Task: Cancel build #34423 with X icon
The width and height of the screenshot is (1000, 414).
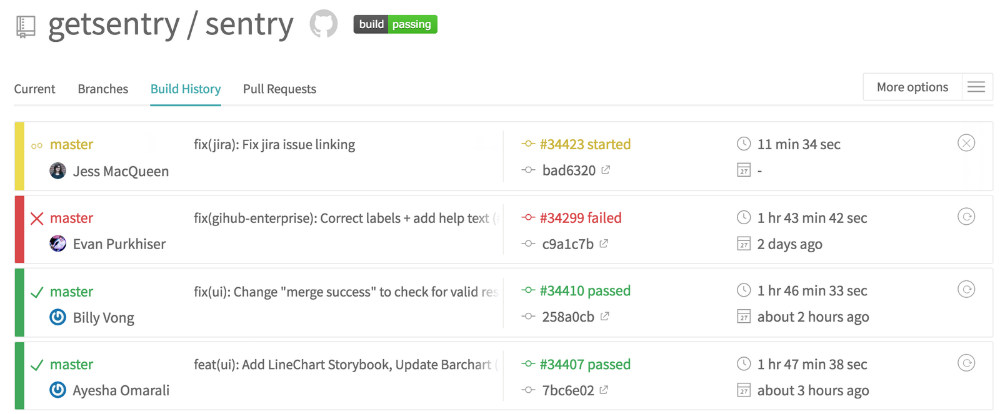Action: (966, 143)
